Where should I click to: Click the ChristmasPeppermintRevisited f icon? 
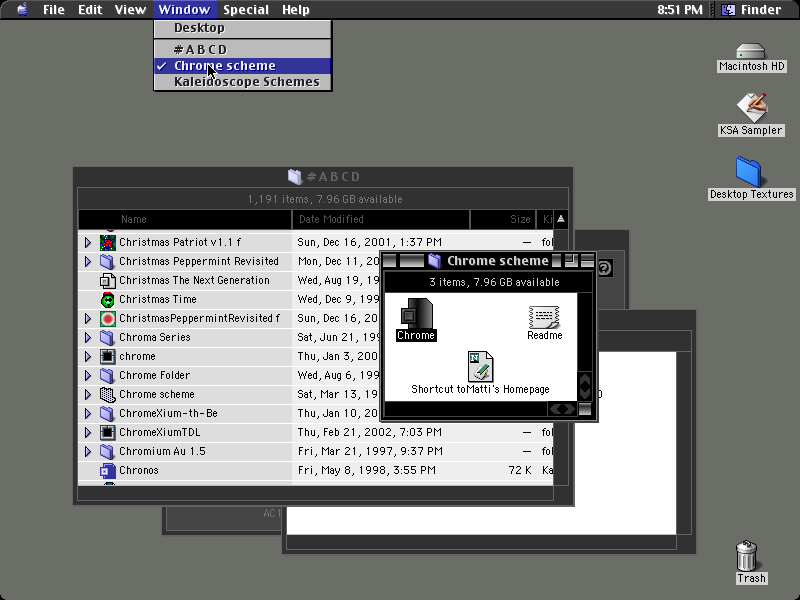[107, 318]
